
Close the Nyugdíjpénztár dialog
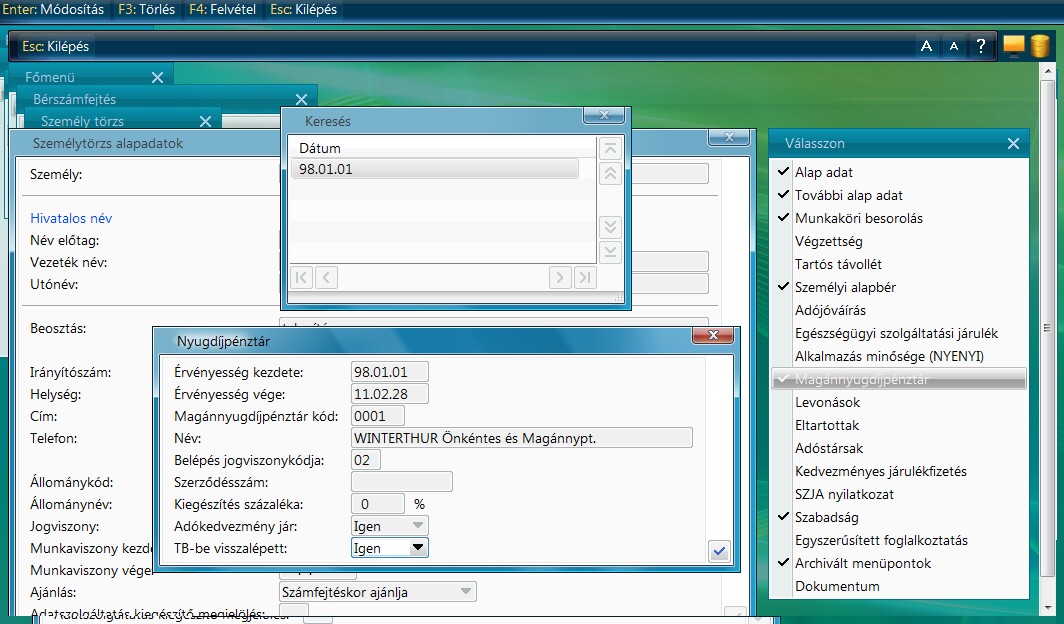[x=712, y=335]
